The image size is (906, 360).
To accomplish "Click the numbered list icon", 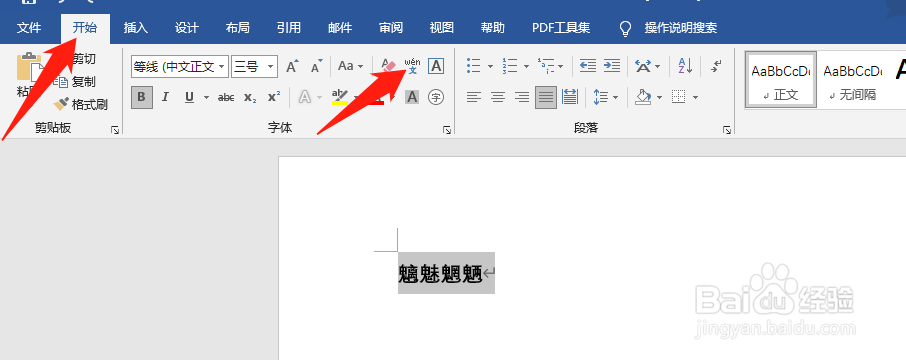I will (x=510, y=66).
